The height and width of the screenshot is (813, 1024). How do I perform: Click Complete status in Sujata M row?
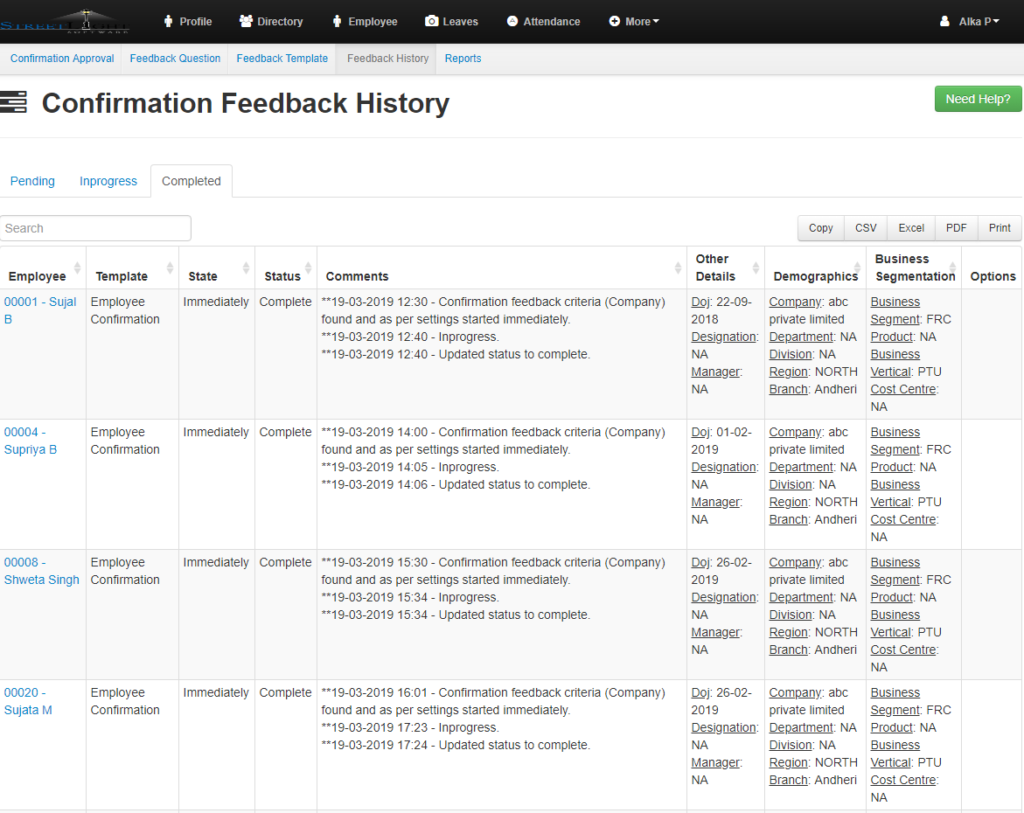285,692
